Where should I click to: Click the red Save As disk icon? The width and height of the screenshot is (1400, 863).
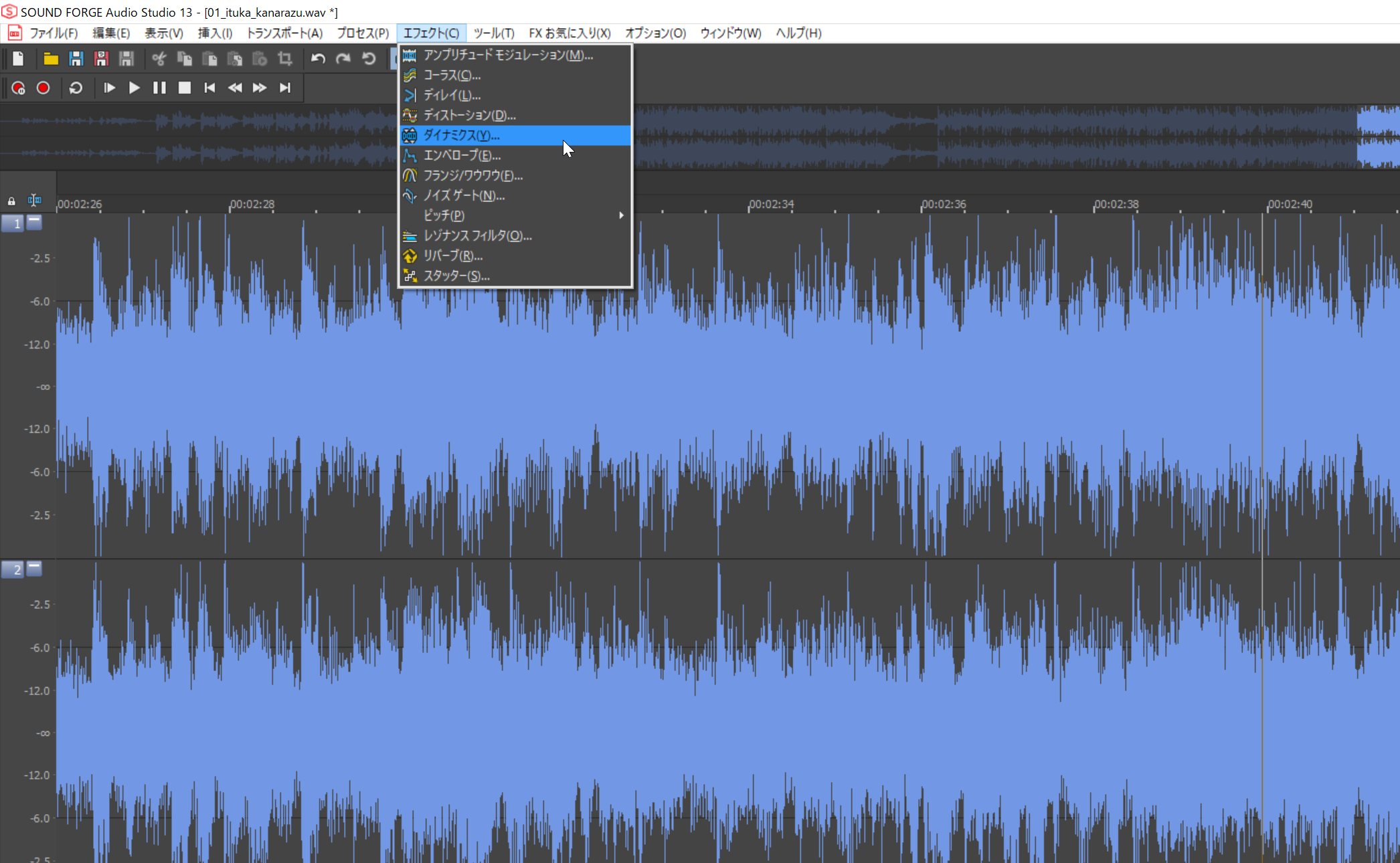tap(101, 59)
